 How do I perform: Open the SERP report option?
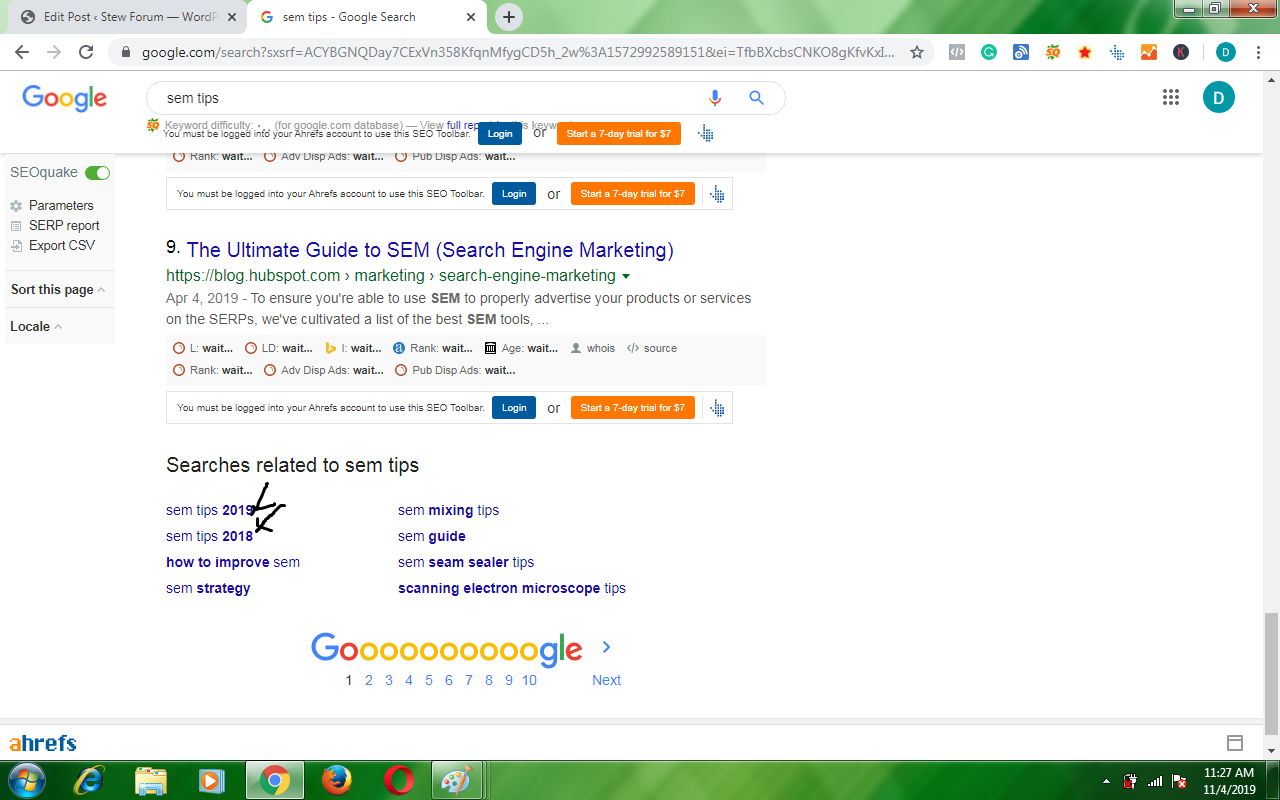coord(55,225)
